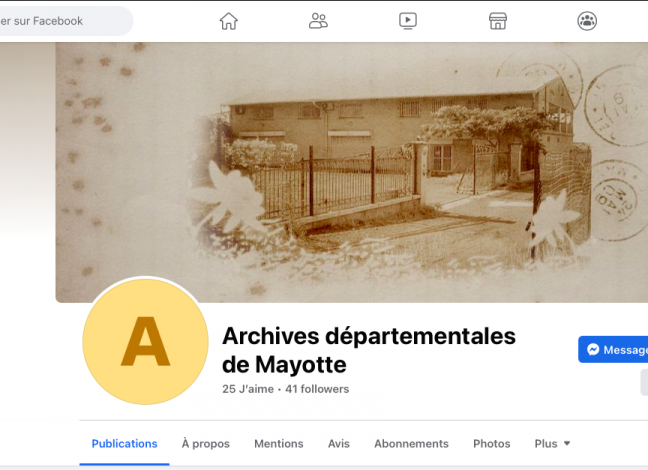Click the page title 'Archives départementales de Mayotte'
Screen dimensions: 648x470
point(369,350)
